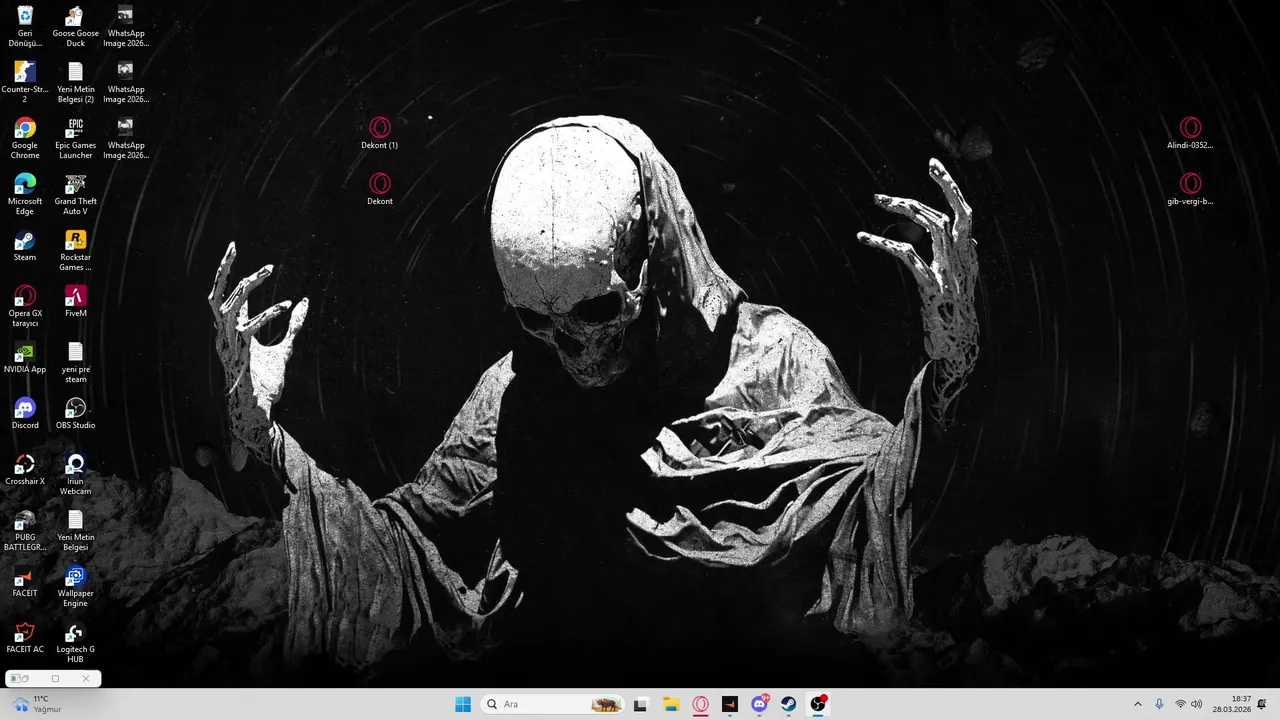This screenshot has height=720, width=1280.
Task: Click the taskbar Ara search box
Action: pyautogui.click(x=552, y=704)
